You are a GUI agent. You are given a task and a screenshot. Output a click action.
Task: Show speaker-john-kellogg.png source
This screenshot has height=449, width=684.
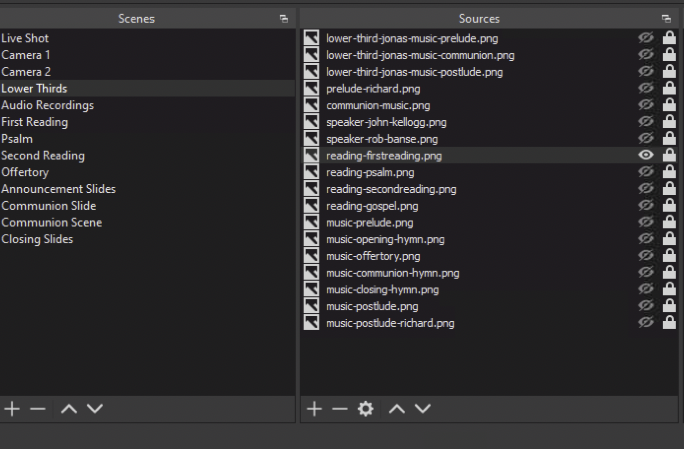[646, 122]
